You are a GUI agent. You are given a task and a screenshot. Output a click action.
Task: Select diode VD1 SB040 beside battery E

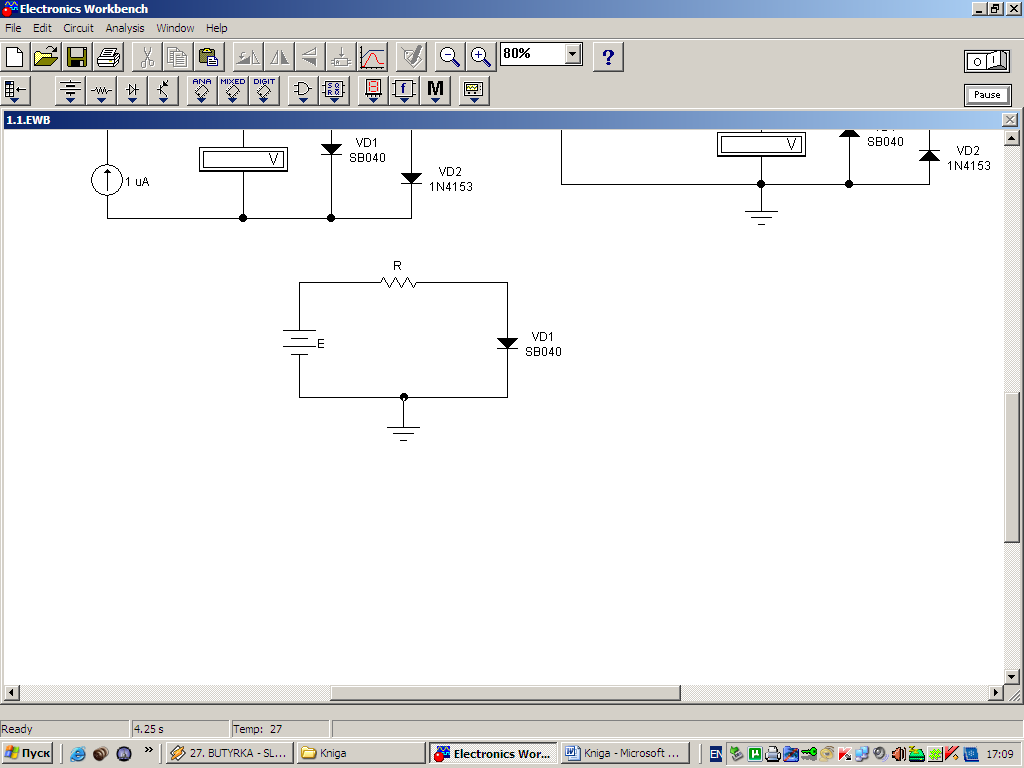507,343
